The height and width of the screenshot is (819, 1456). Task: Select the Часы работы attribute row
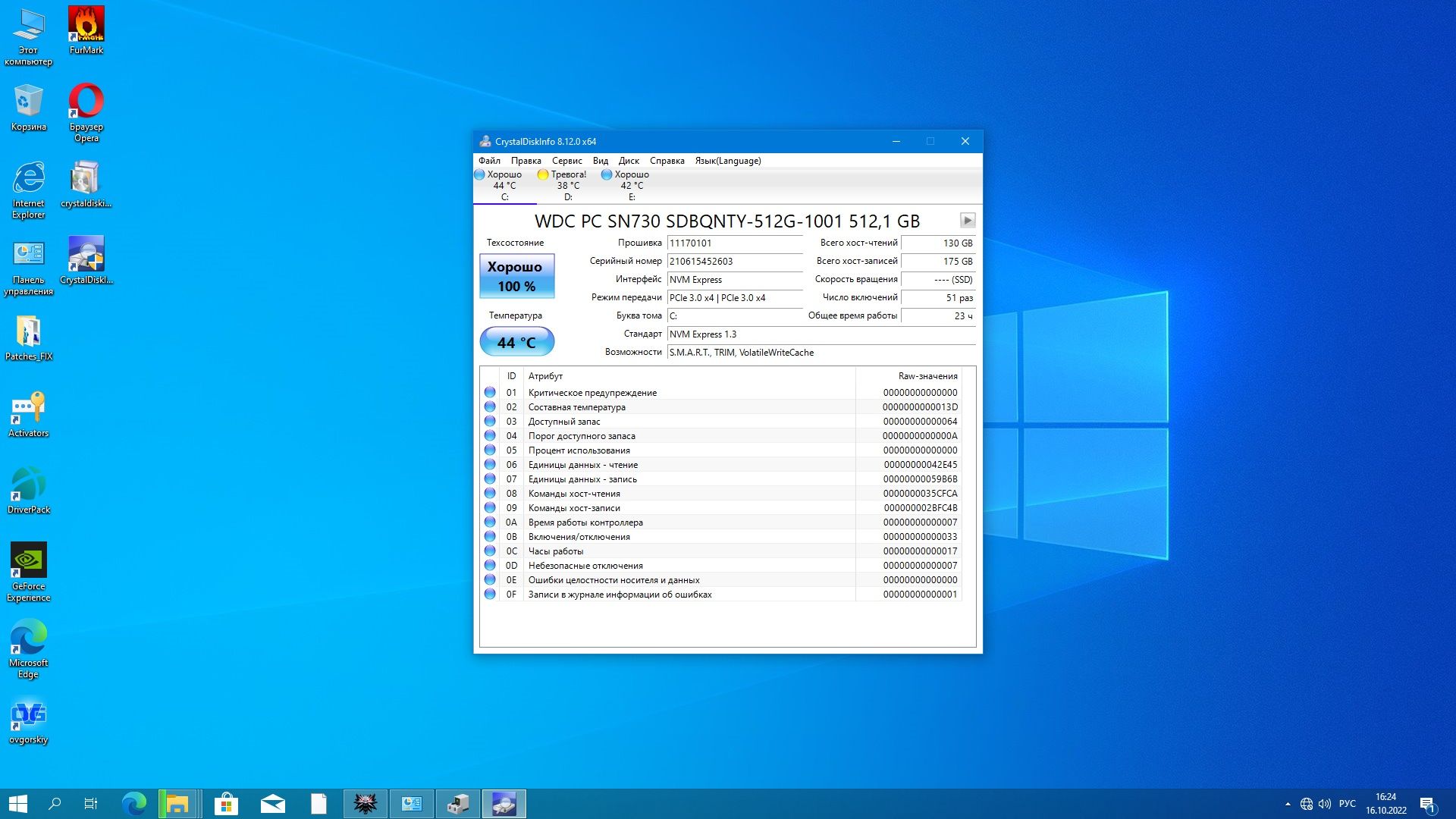(x=721, y=551)
